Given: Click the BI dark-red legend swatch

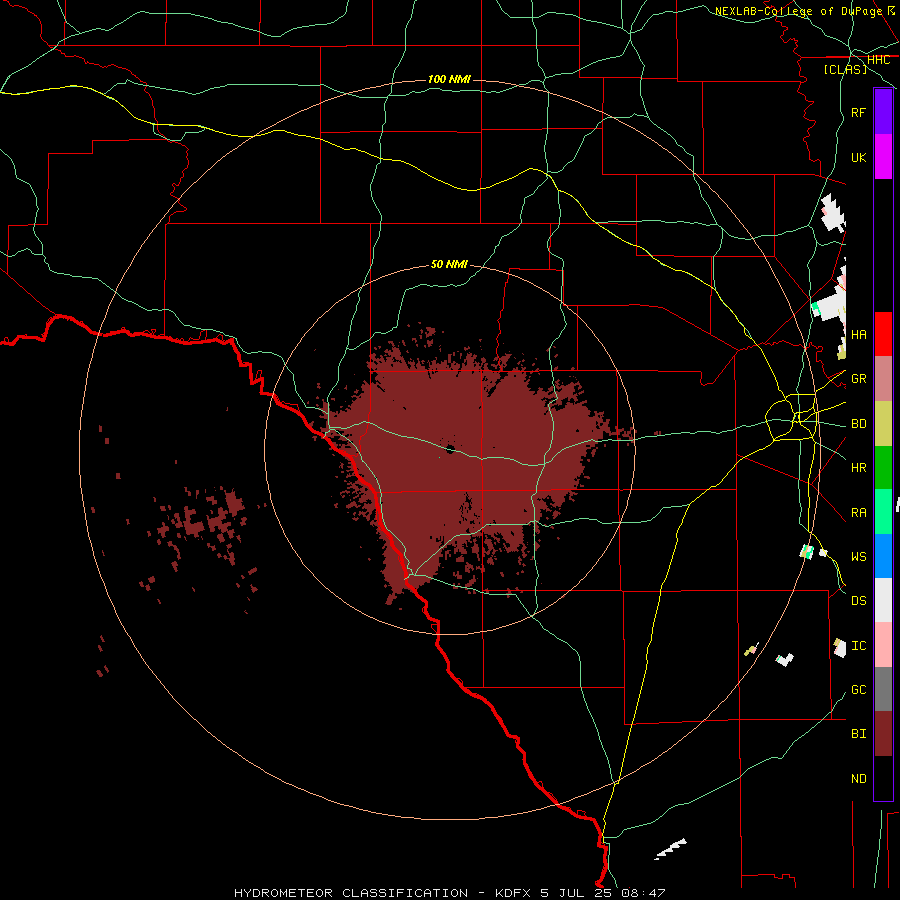Looking at the screenshot, I should [x=883, y=734].
